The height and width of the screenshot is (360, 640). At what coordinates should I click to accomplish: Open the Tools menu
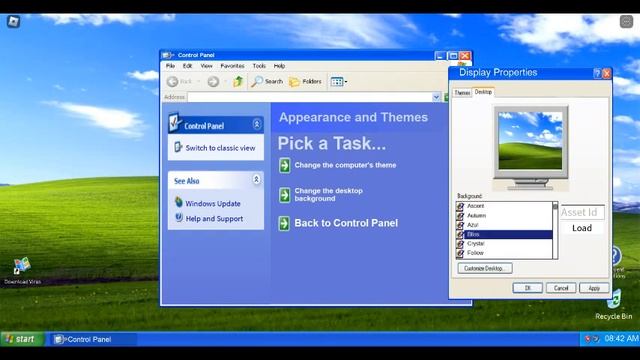click(x=259, y=66)
